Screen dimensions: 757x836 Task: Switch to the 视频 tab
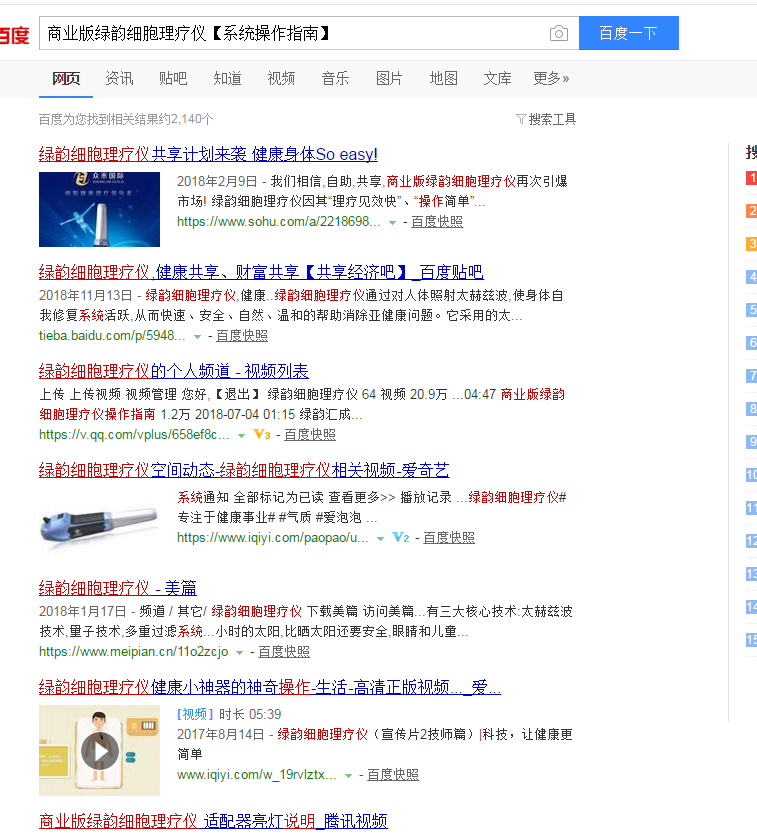pyautogui.click(x=281, y=78)
